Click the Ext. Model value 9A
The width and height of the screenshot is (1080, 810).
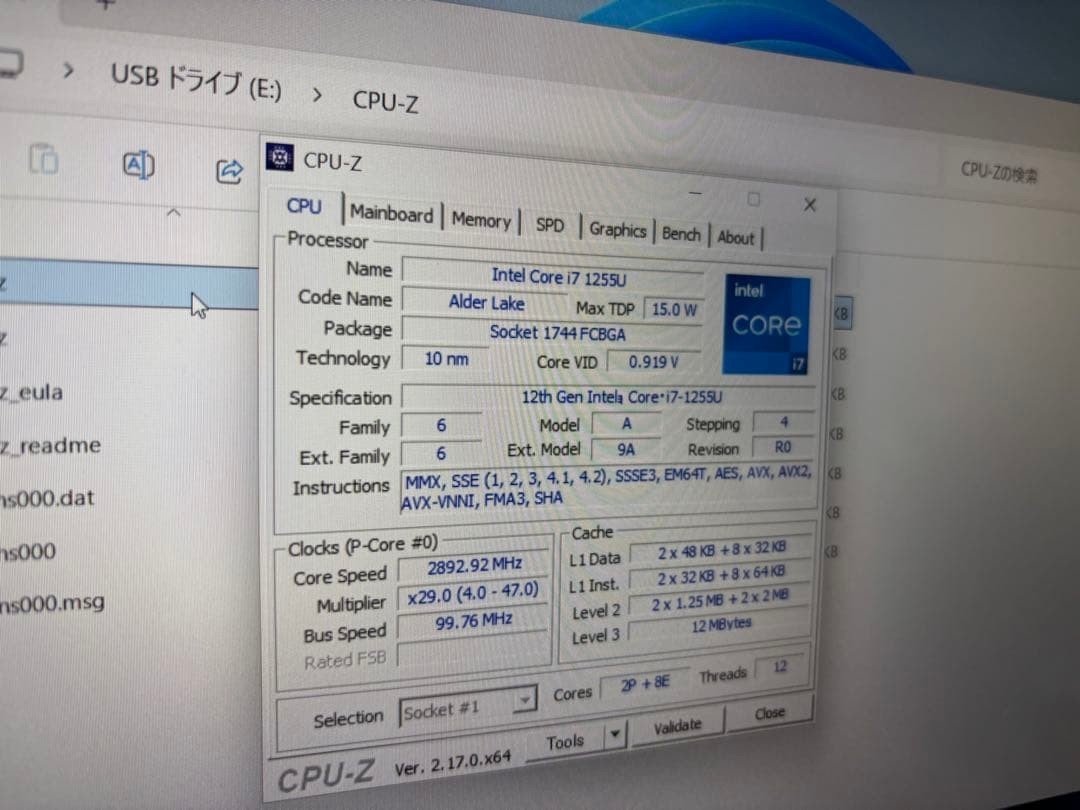(625, 450)
